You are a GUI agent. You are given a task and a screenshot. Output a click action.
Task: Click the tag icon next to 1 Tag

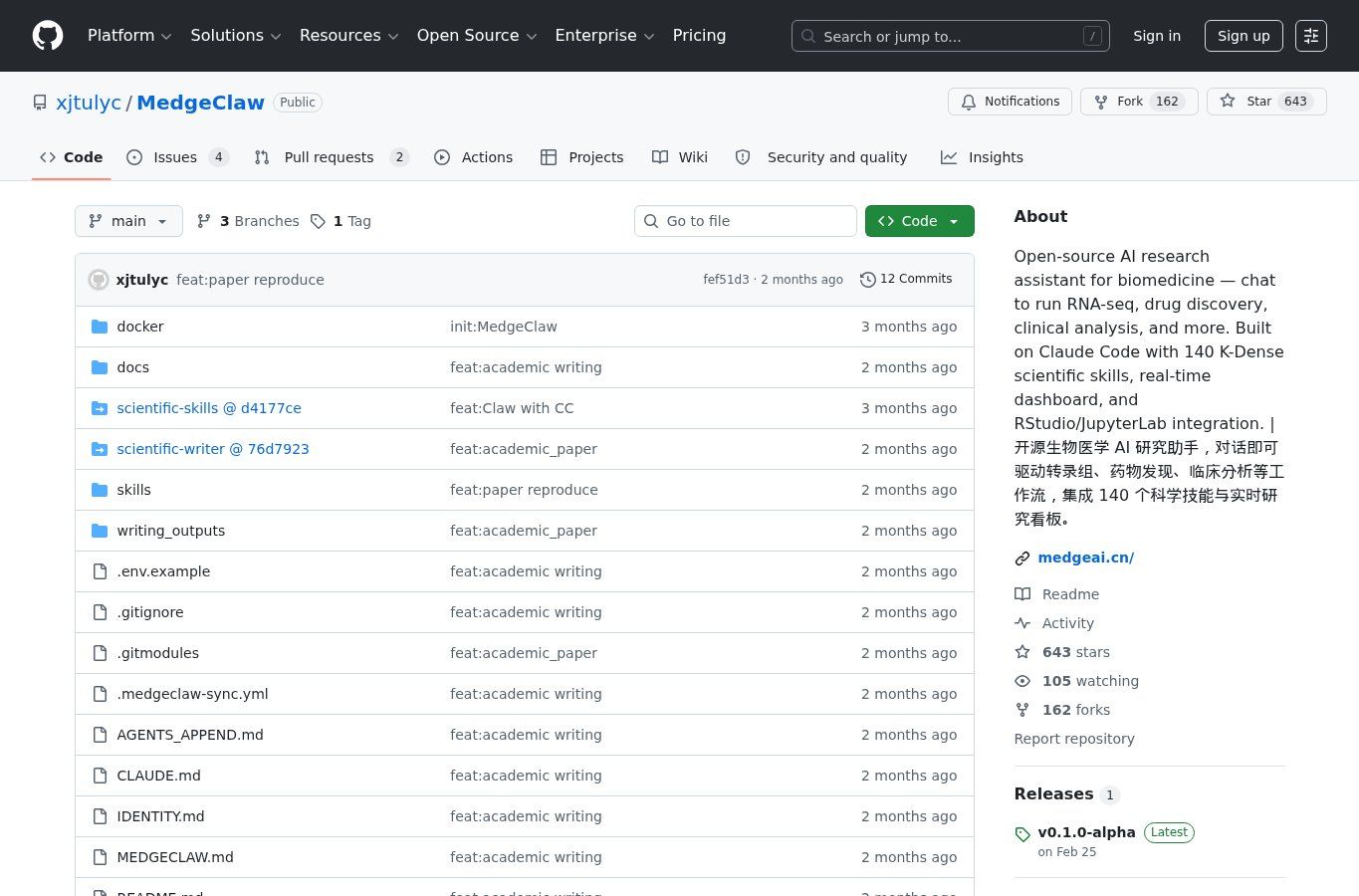318,221
